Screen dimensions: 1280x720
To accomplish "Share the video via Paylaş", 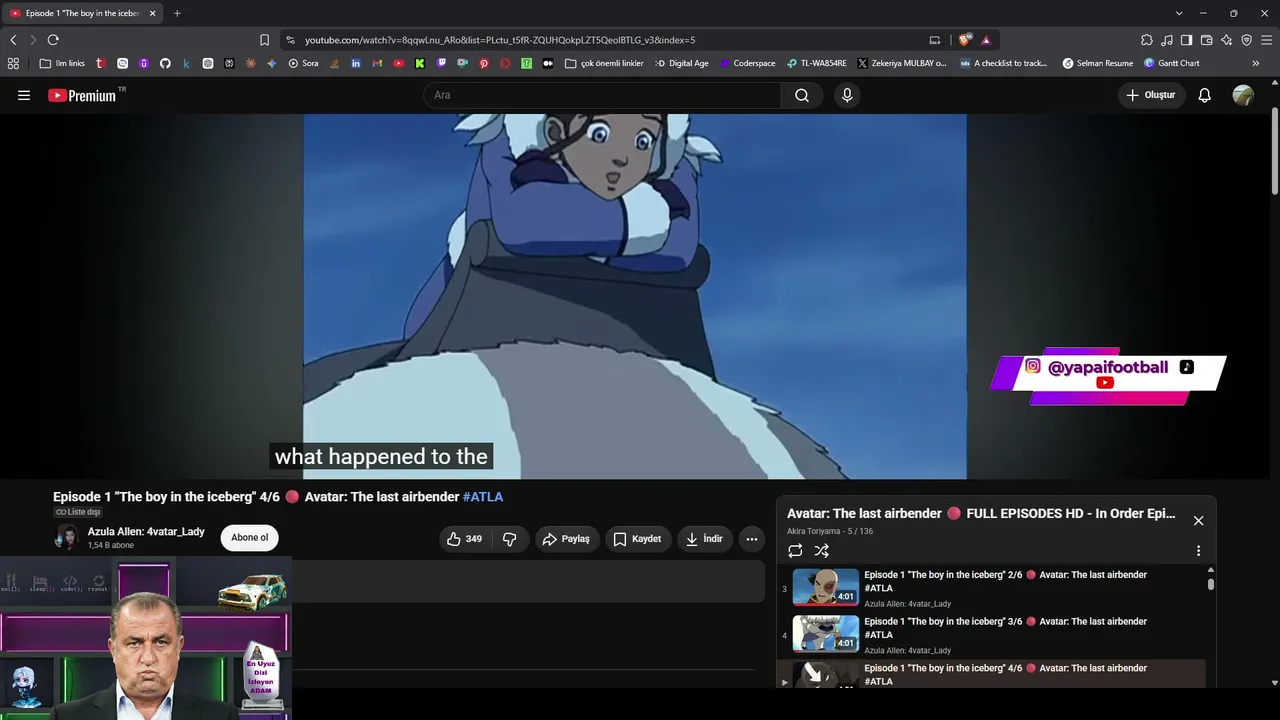I will tap(566, 539).
